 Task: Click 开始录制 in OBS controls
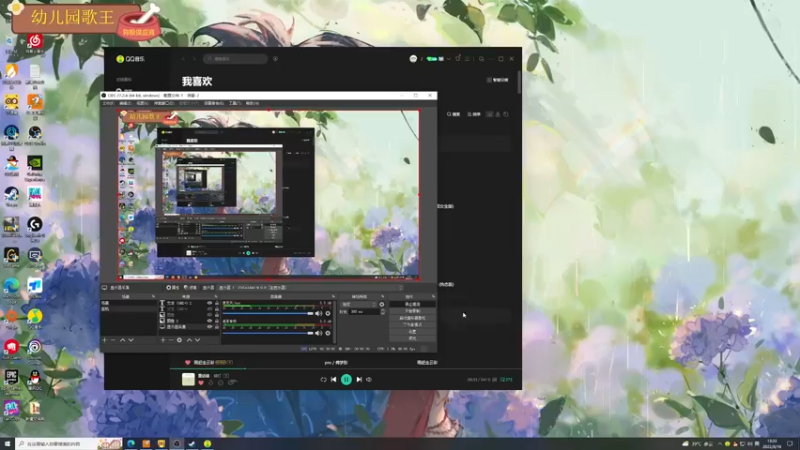click(x=412, y=311)
